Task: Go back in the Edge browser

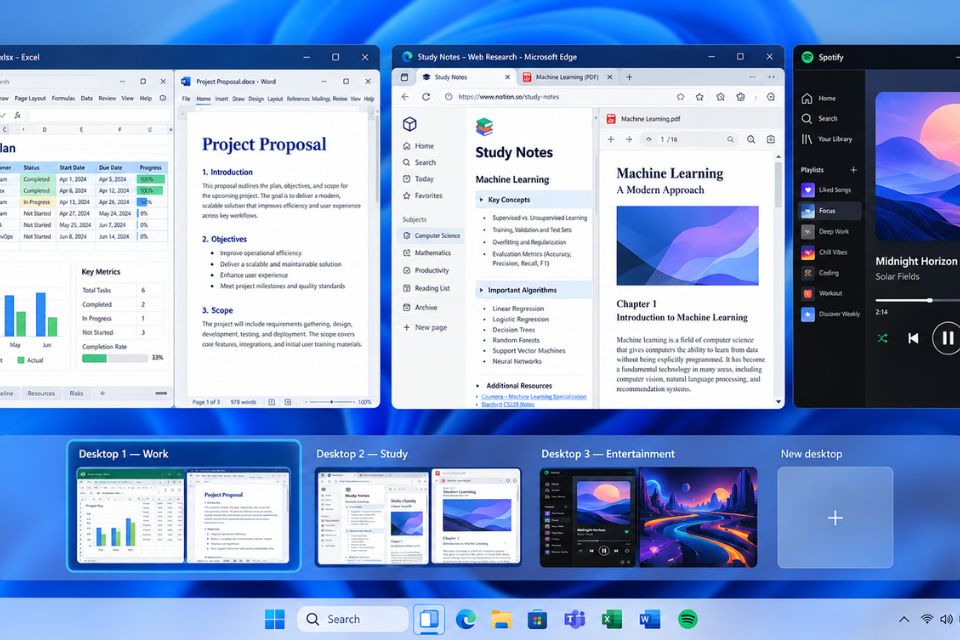Action: (x=405, y=97)
